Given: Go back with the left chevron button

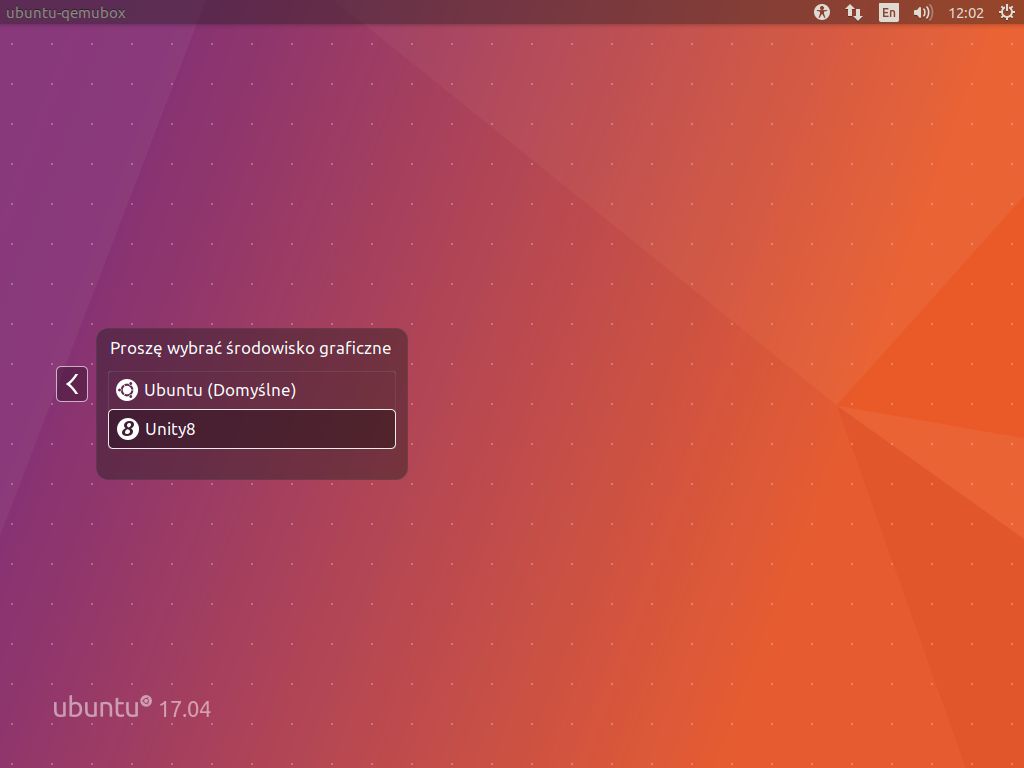Looking at the screenshot, I should tap(72, 384).
